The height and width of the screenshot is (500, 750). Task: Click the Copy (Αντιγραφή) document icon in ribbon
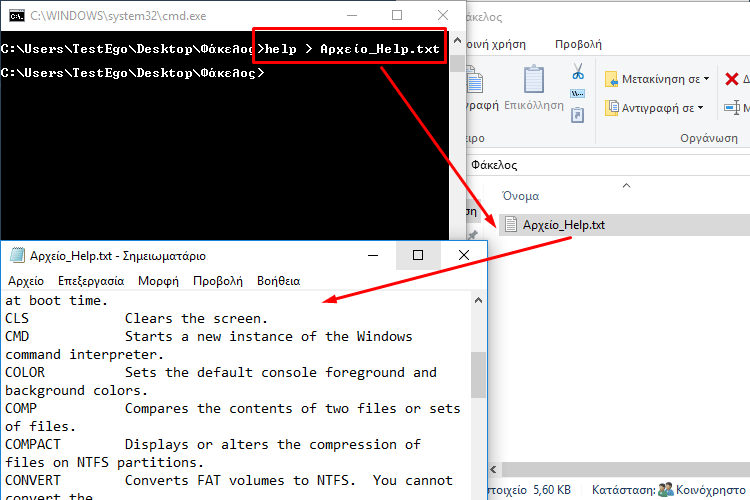474,79
